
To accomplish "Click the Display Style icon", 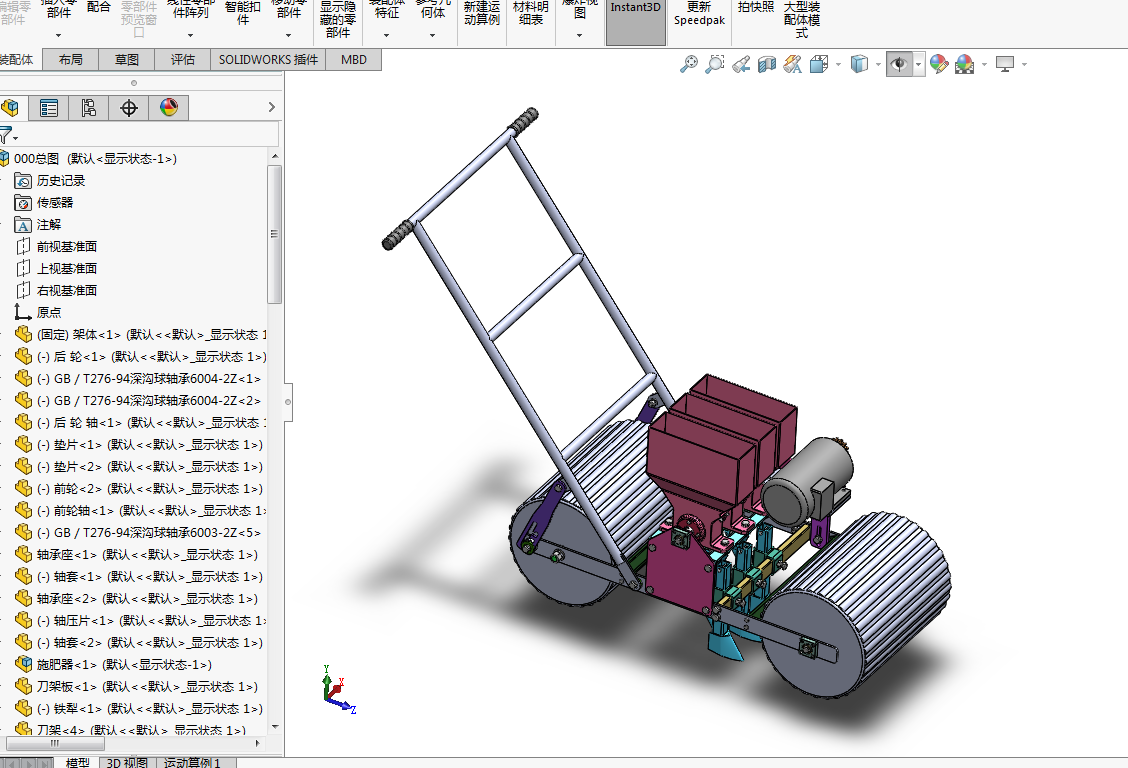I will (x=859, y=64).
